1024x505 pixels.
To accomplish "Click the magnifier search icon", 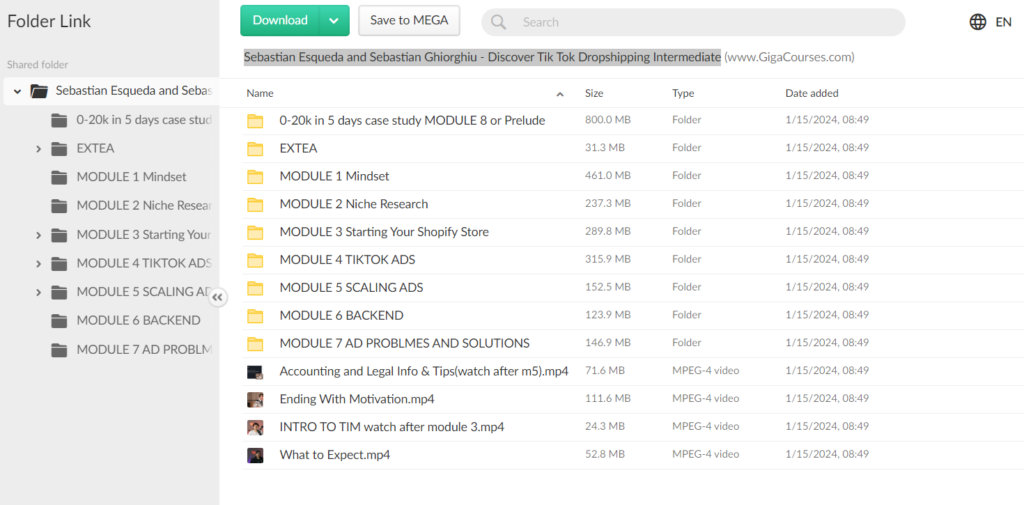I will [x=498, y=22].
